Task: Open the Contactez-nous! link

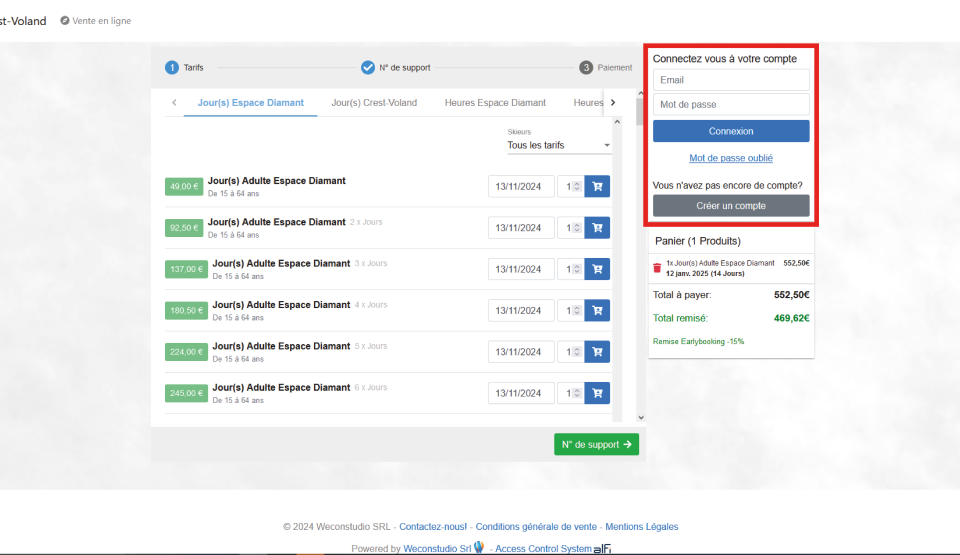Action: 433,527
